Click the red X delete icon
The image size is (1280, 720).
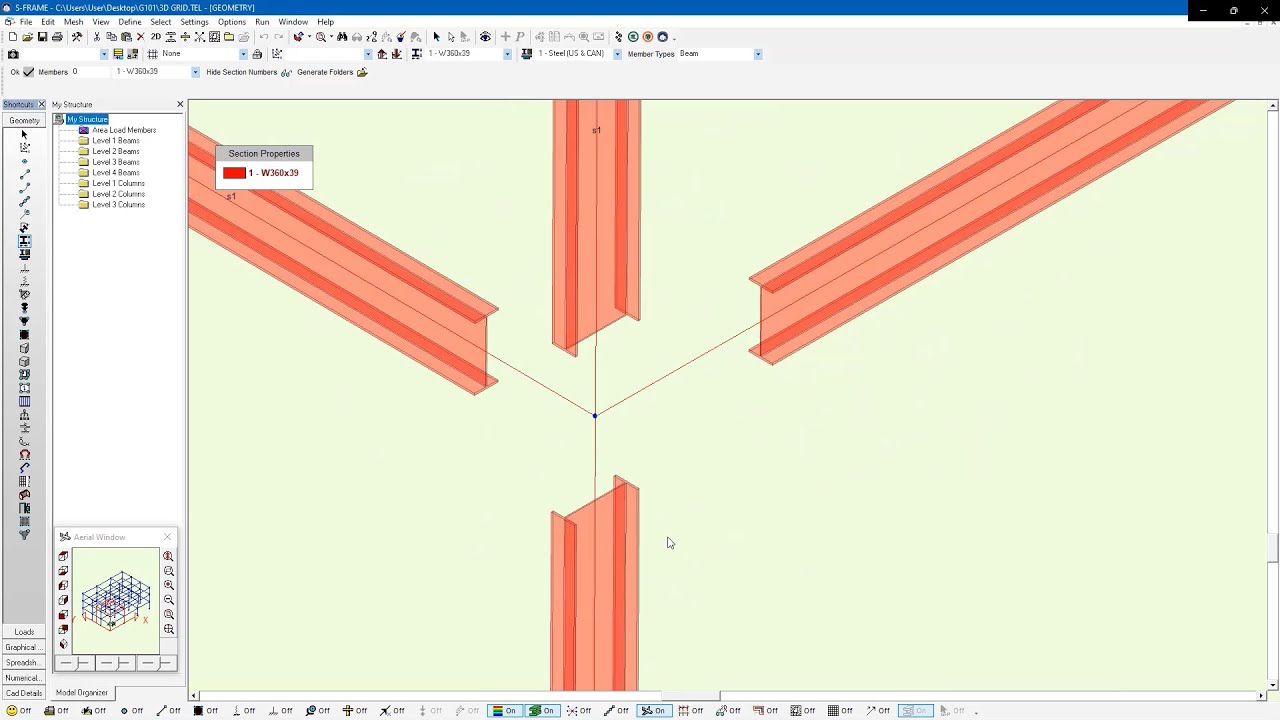(x=140, y=37)
